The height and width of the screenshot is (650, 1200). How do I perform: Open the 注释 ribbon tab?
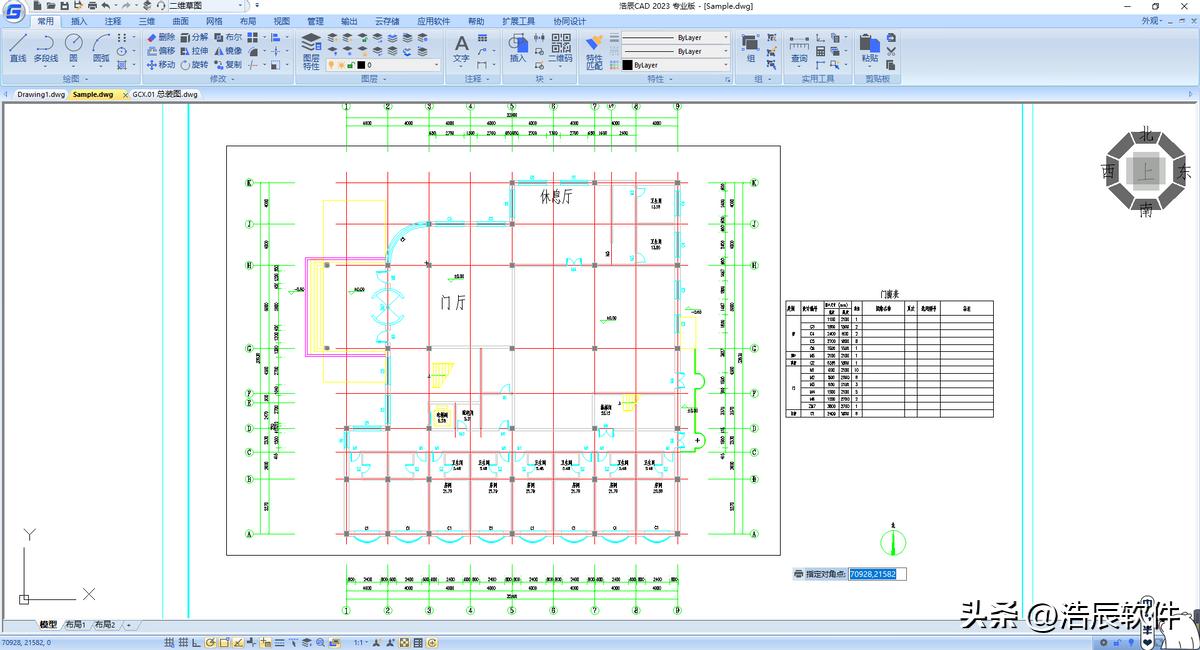pos(113,21)
